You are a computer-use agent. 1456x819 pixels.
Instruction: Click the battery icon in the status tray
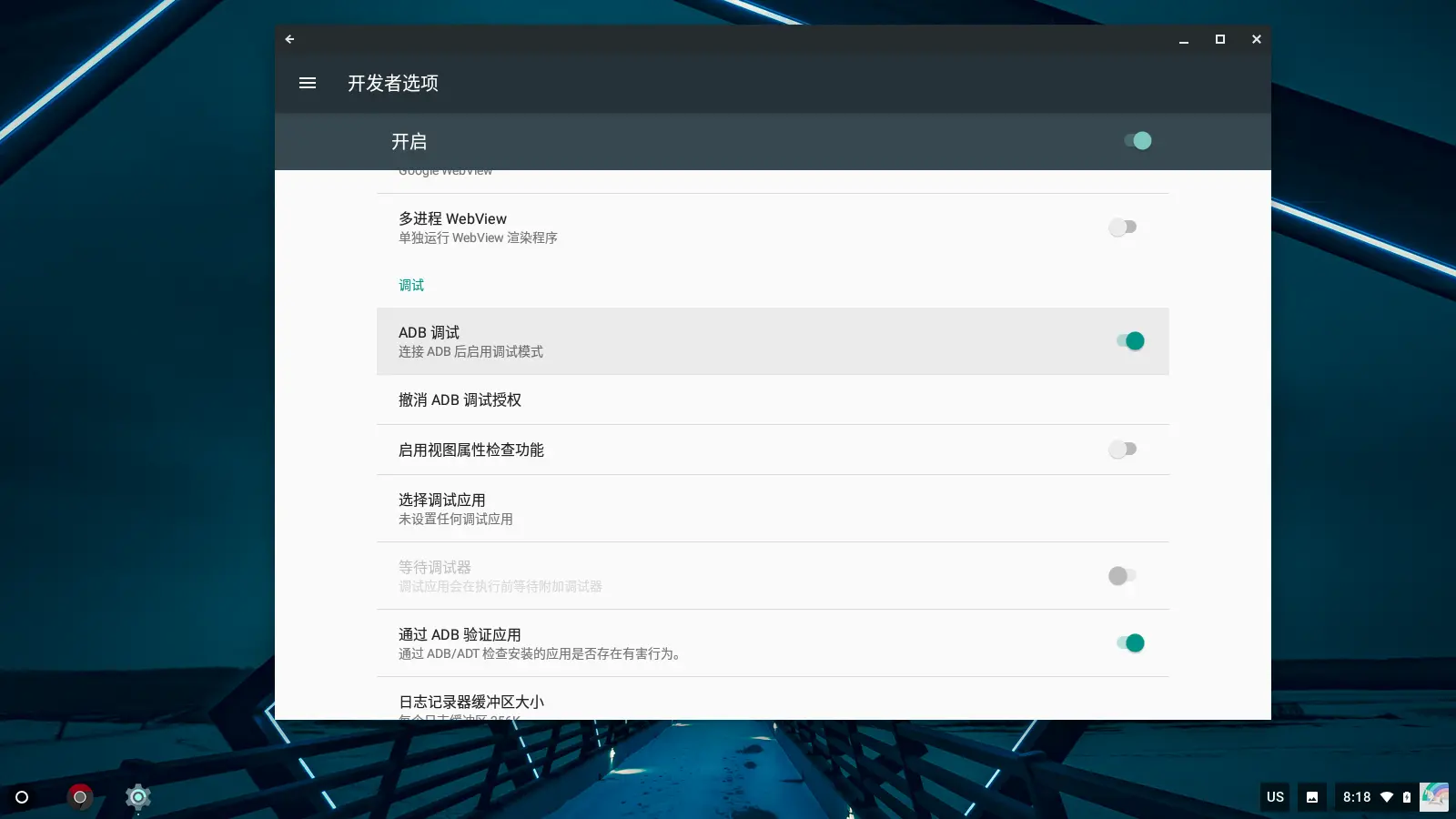point(1406,796)
